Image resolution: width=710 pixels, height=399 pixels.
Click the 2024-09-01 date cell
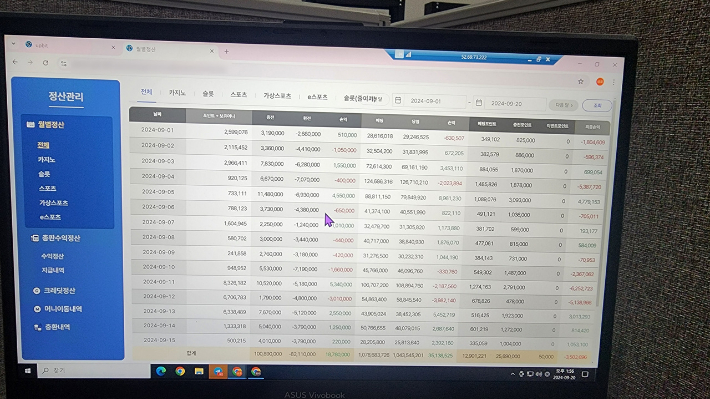pos(157,130)
